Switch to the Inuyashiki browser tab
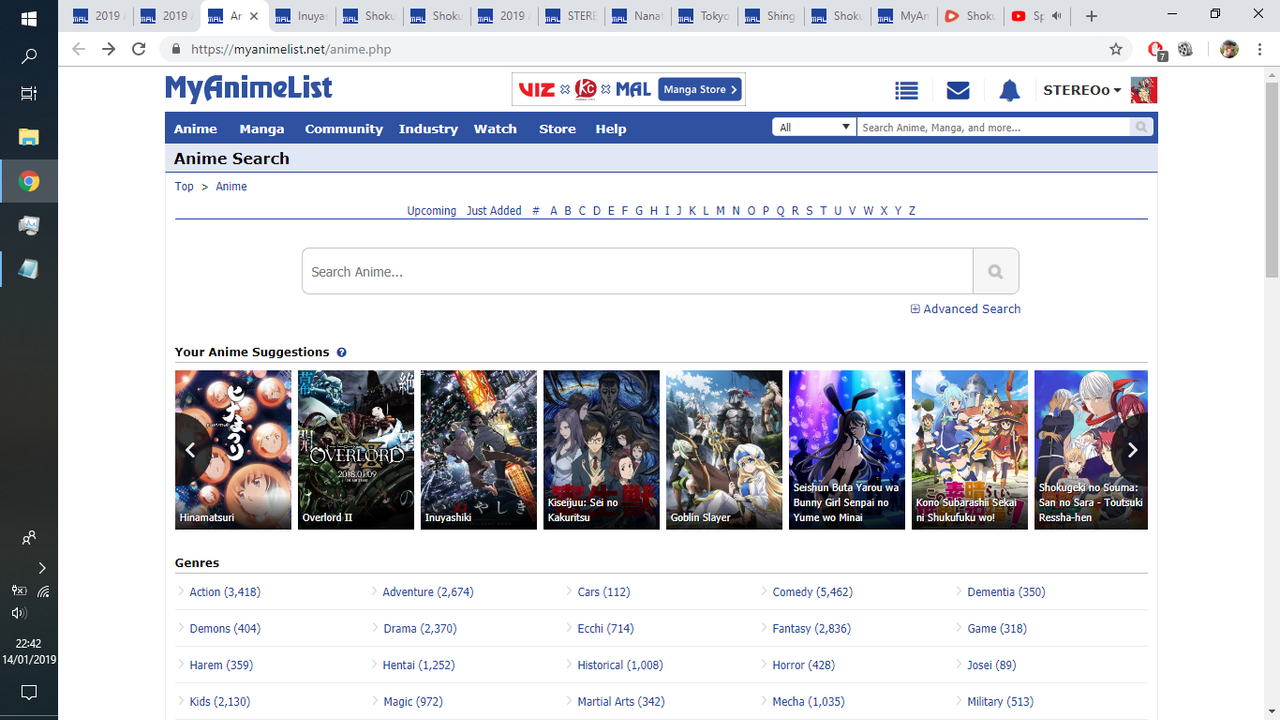 (x=300, y=16)
